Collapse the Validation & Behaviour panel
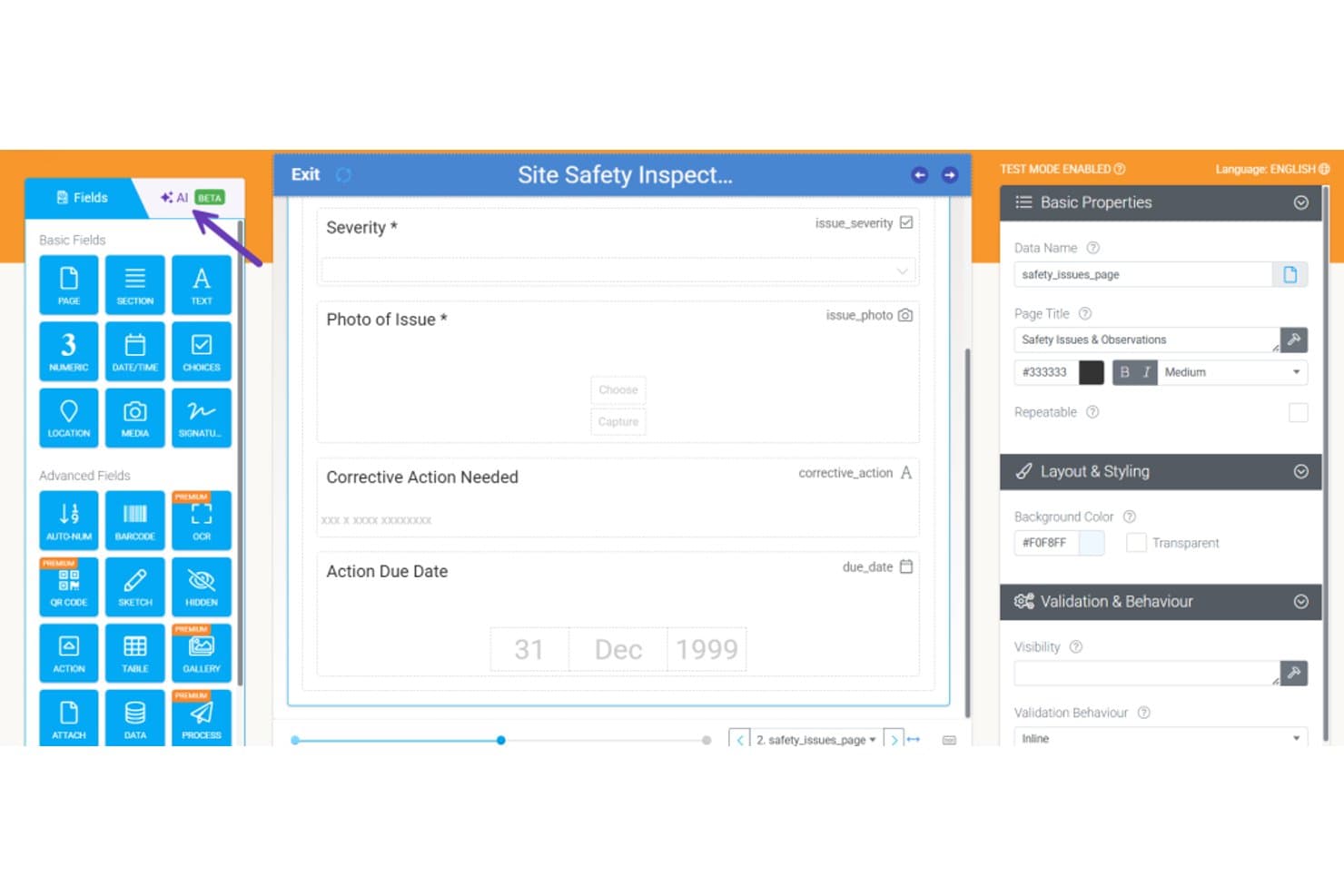Screen dimensions: 1344x896 [1301, 602]
